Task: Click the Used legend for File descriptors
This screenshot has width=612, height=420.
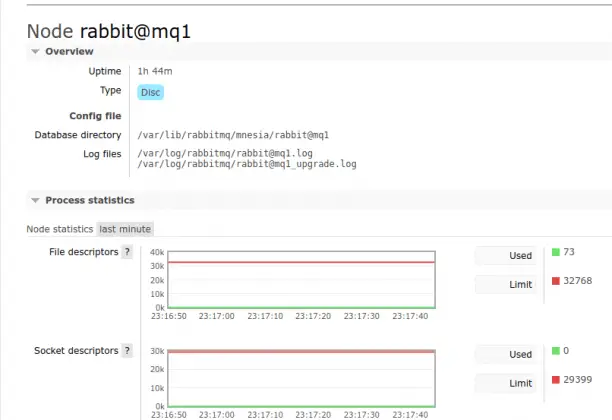Action: point(506,256)
